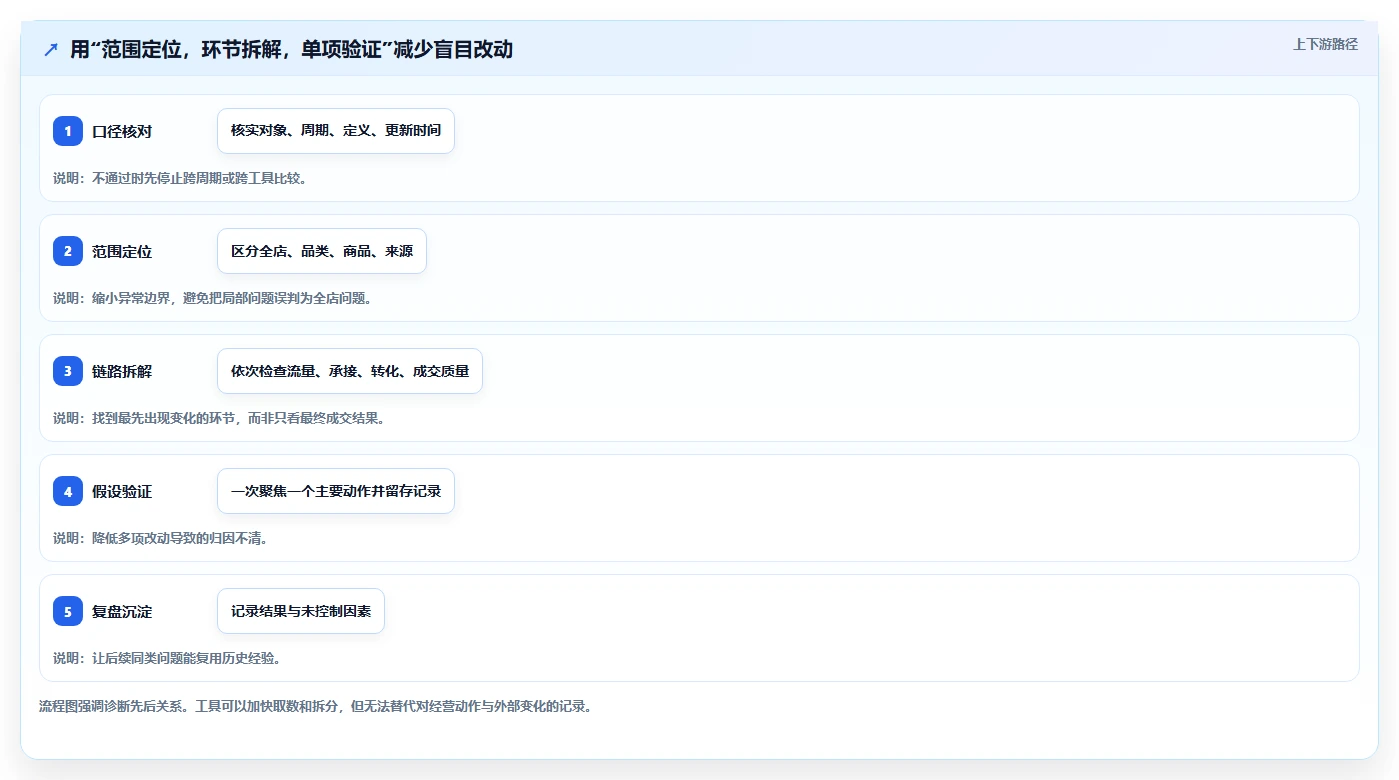1399x780 pixels.
Task: Click the 一次聚焦一个主要动作并留存记录 chip
Action: 336,491
